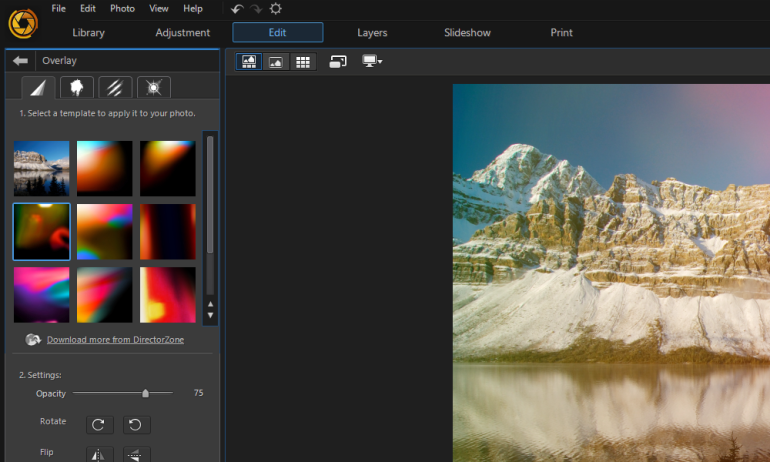
Task: Switch to single photo view mode
Action: click(x=275, y=62)
